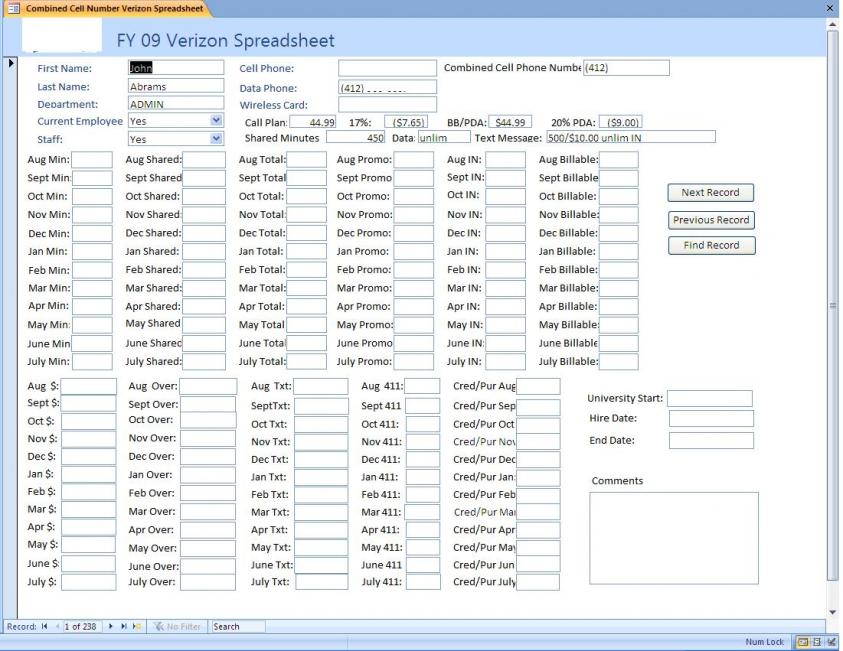Click the July $ field

88,582
